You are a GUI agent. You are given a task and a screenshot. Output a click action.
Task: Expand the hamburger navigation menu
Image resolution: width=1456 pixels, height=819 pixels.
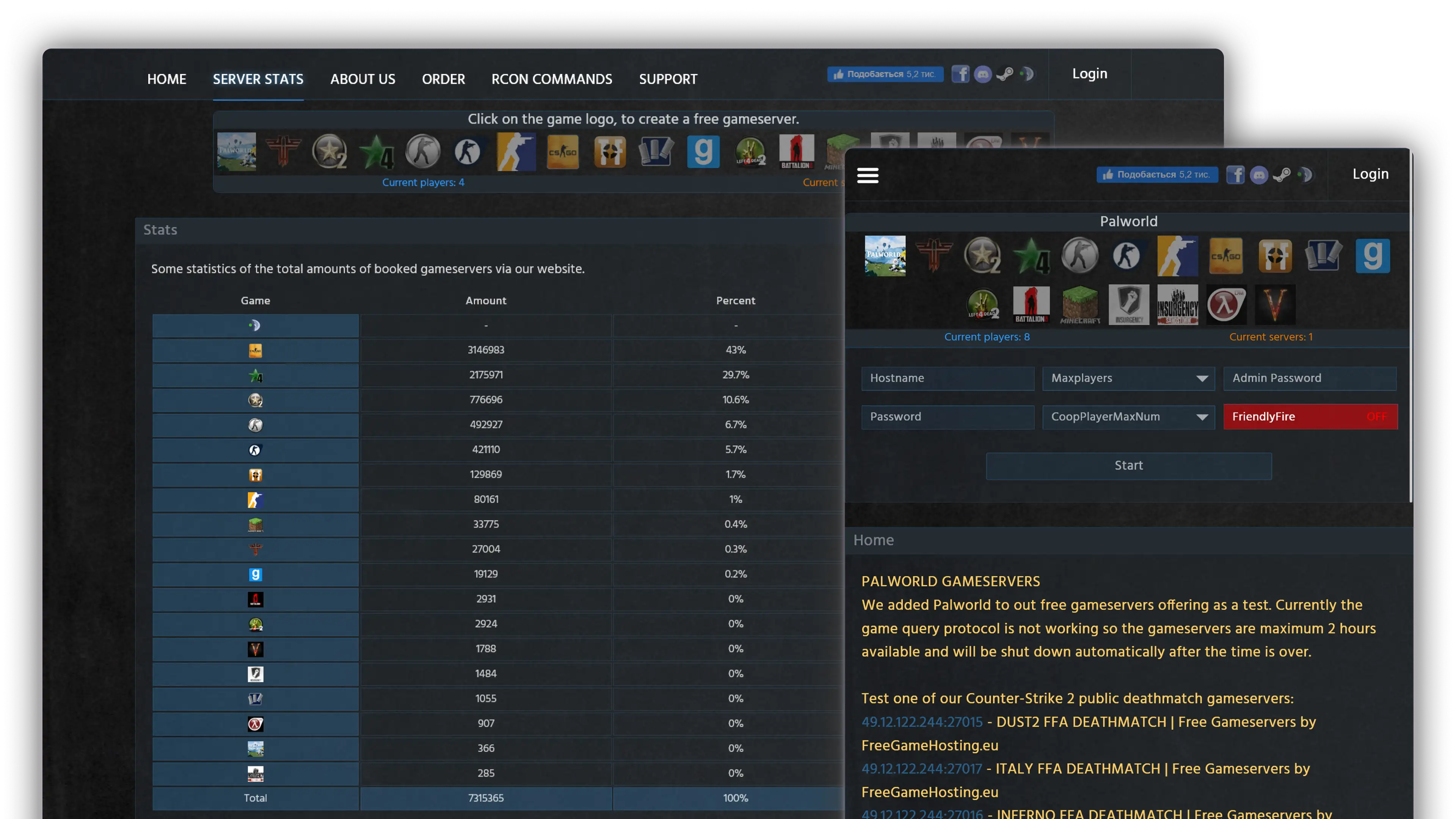tap(868, 176)
